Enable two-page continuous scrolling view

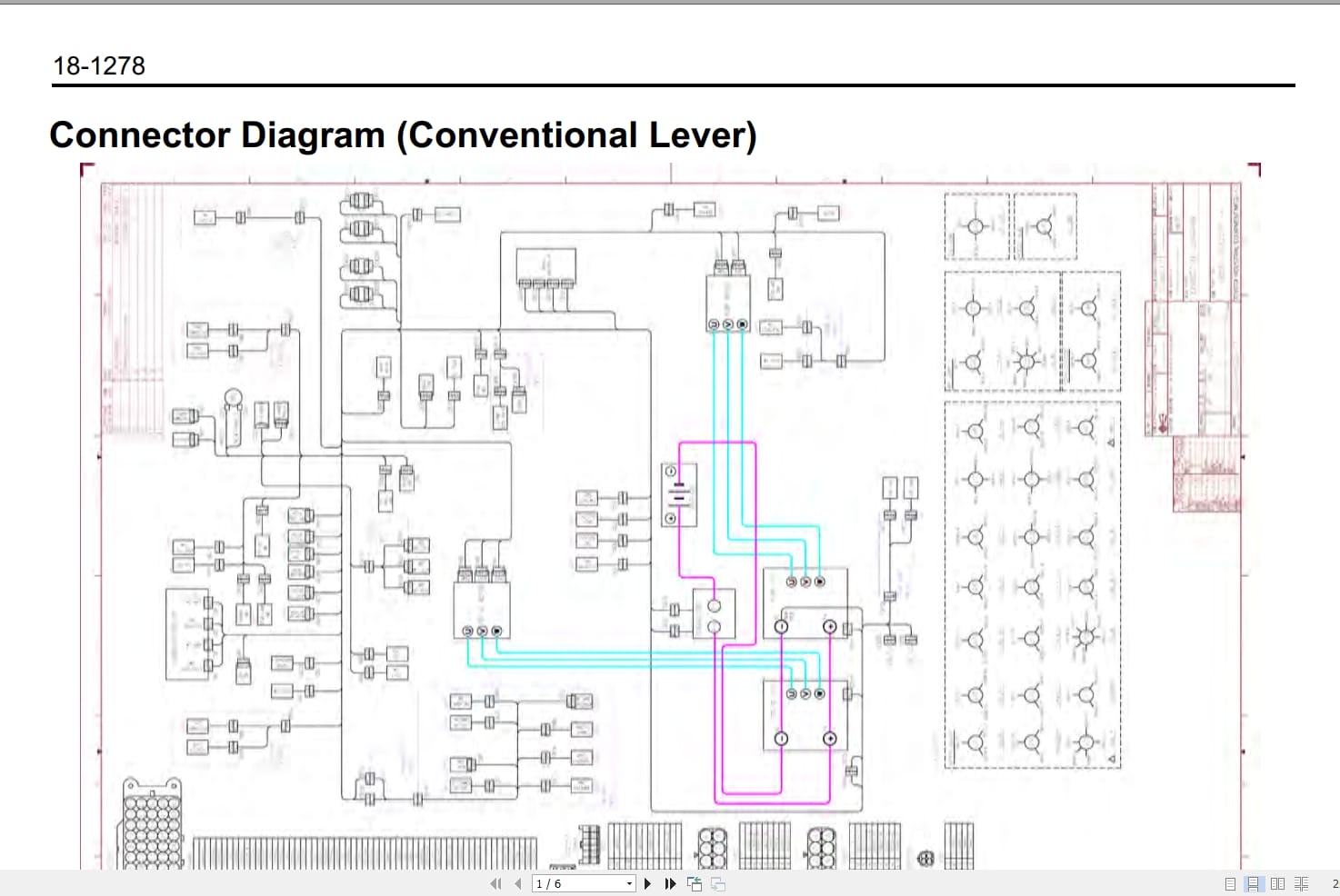pos(1301,883)
